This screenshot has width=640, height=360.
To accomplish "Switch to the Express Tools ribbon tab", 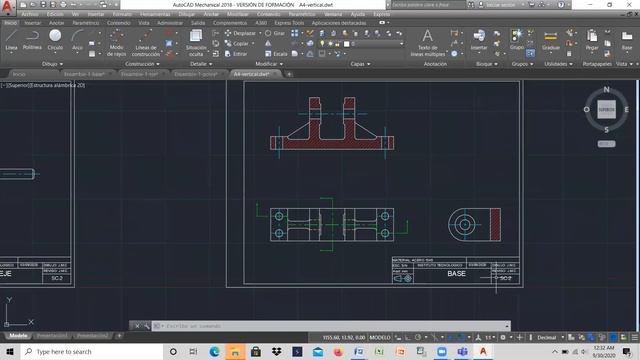I will tap(289, 23).
